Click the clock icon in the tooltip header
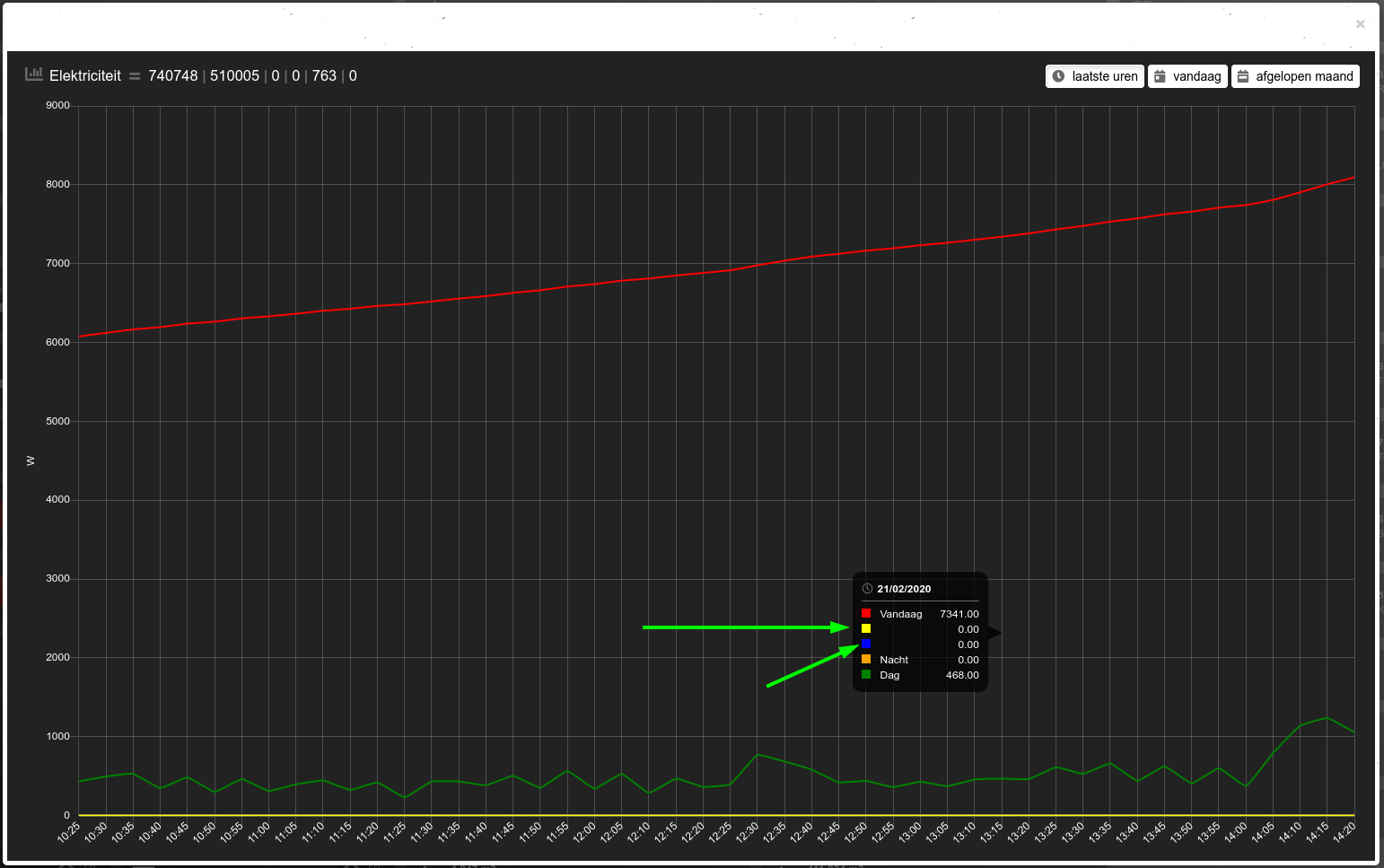 click(867, 589)
